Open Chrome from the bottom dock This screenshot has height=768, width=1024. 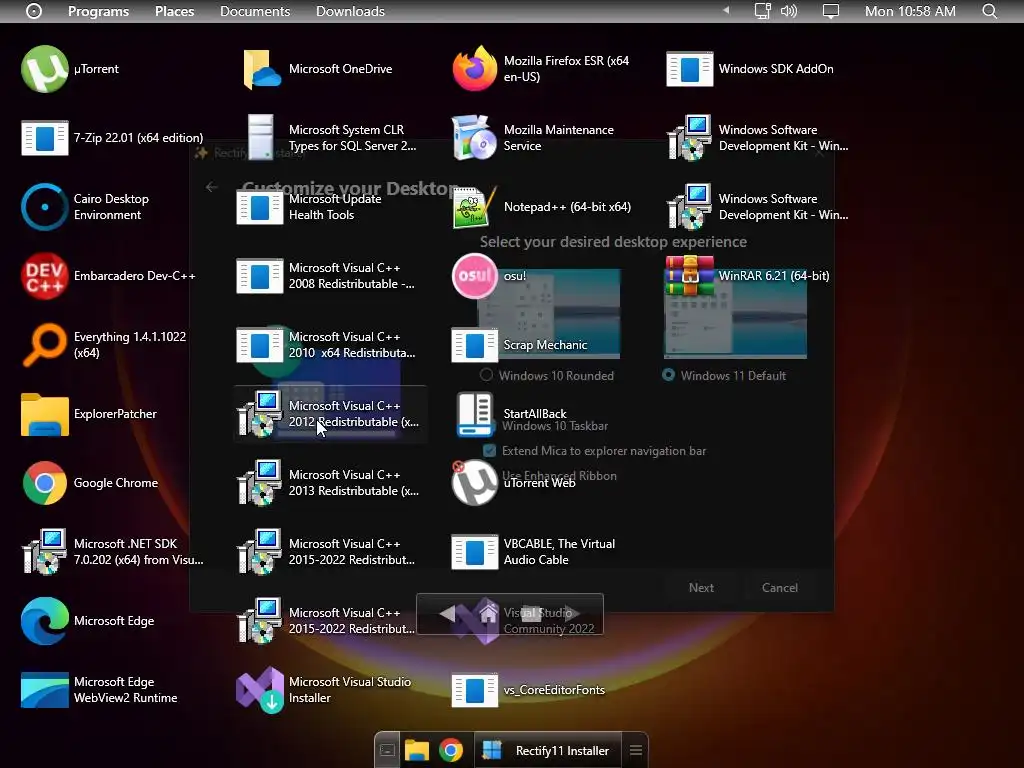point(451,750)
